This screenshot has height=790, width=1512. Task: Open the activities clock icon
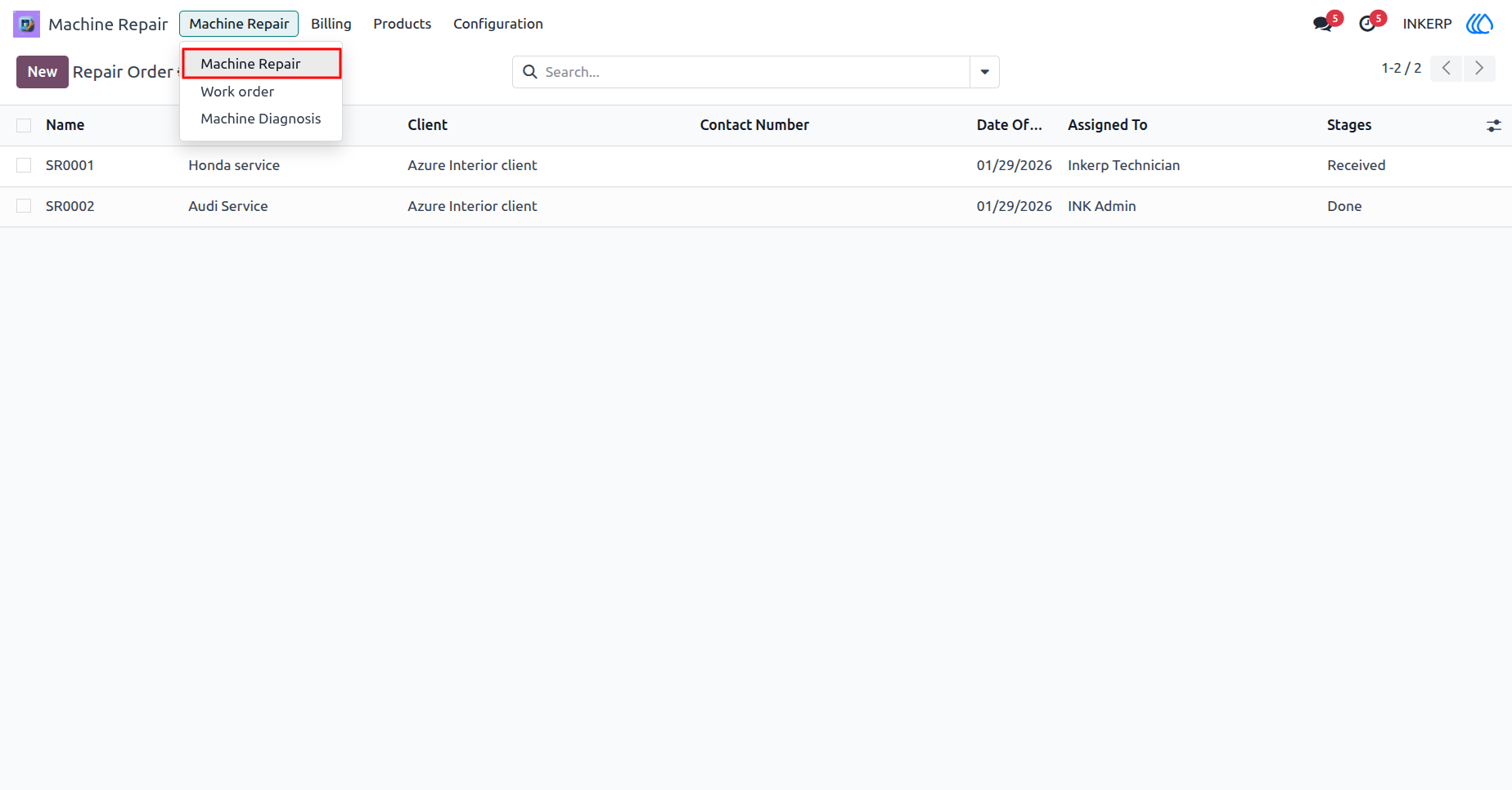pyautogui.click(x=1367, y=24)
